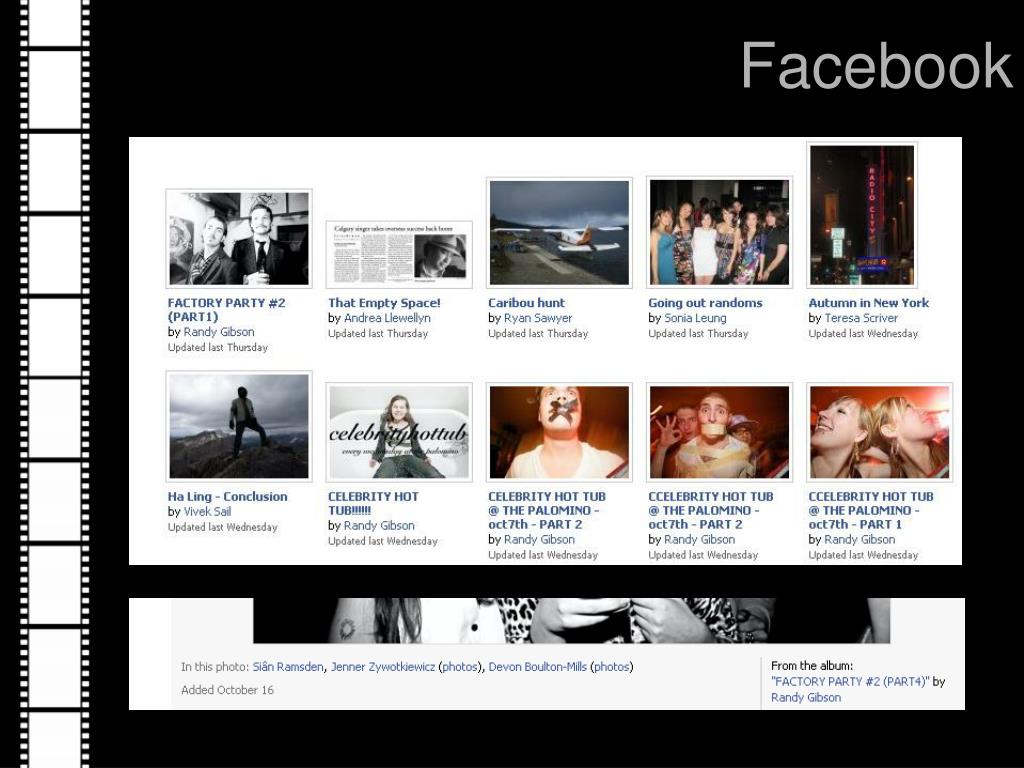The height and width of the screenshot is (768, 1024).
Task: Open photos link after Jenner Zywotkiewicz
Action: (x=460, y=667)
